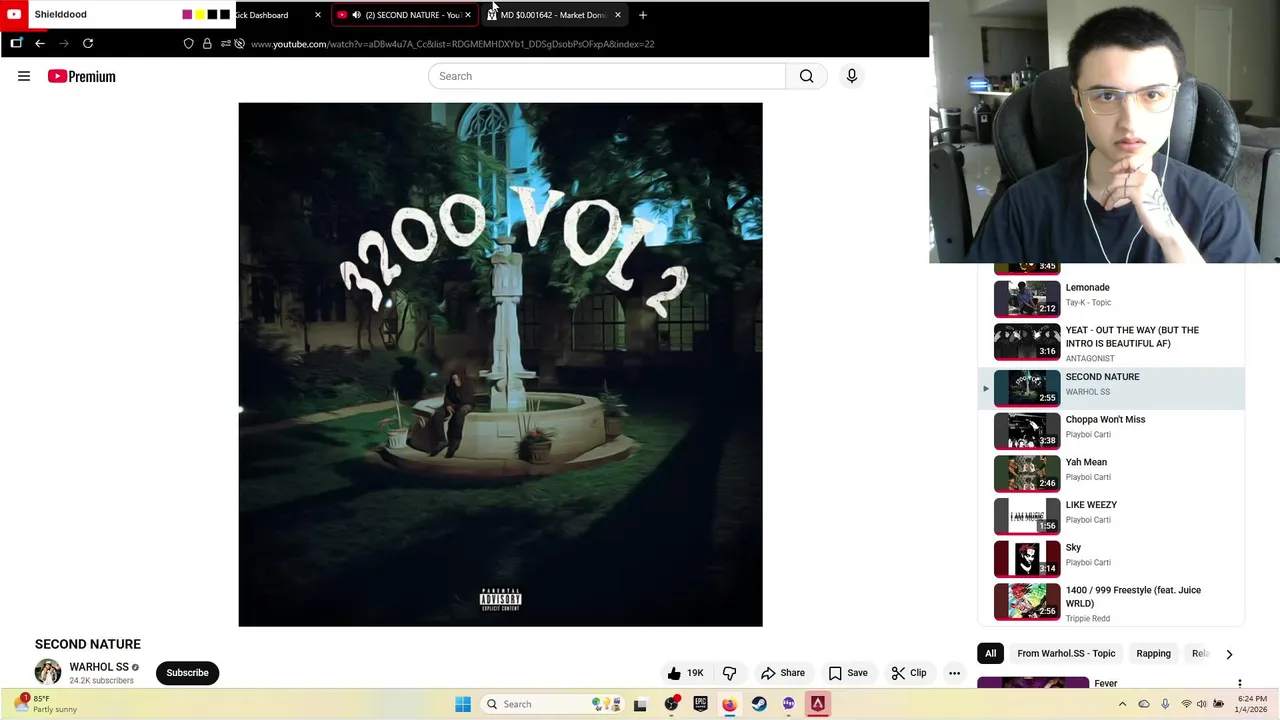Play LIKE WEEZY from playlist
This screenshot has width=1280, height=720.
1112,516
